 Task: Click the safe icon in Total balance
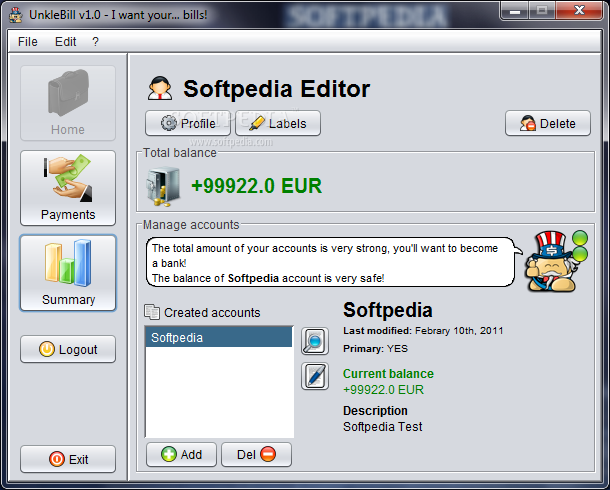click(163, 186)
